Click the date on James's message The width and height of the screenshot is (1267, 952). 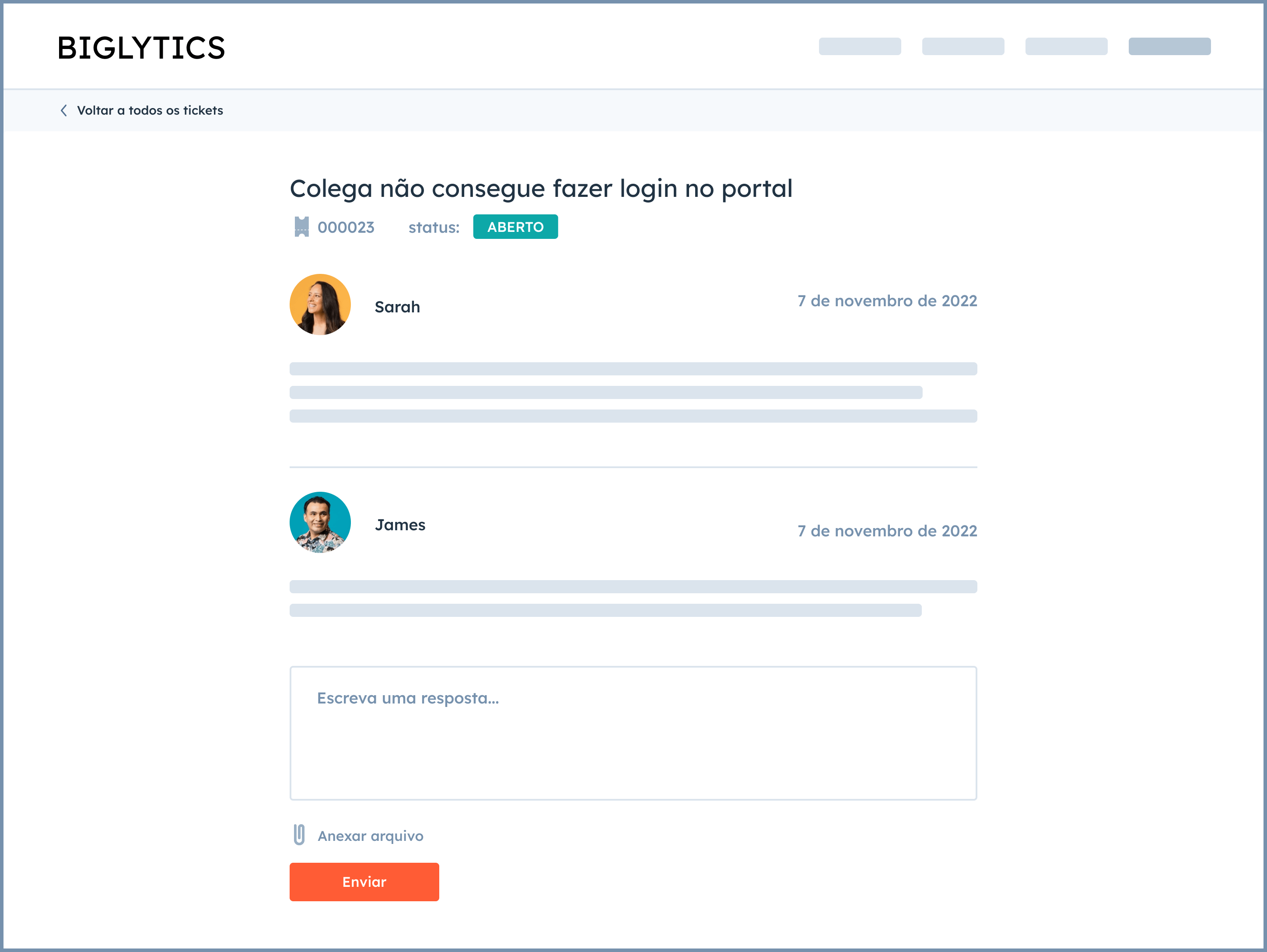[887, 531]
